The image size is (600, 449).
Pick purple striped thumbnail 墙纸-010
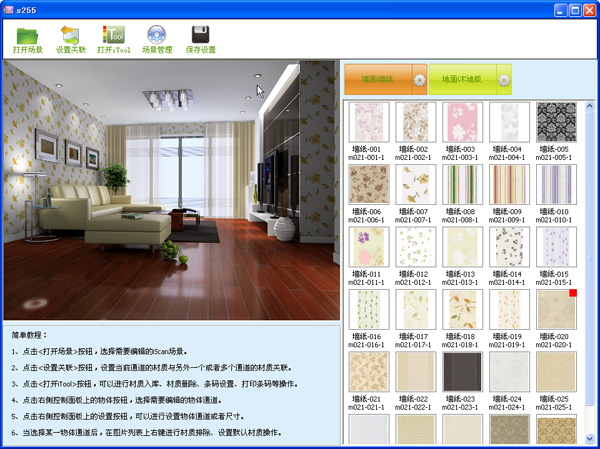point(556,184)
